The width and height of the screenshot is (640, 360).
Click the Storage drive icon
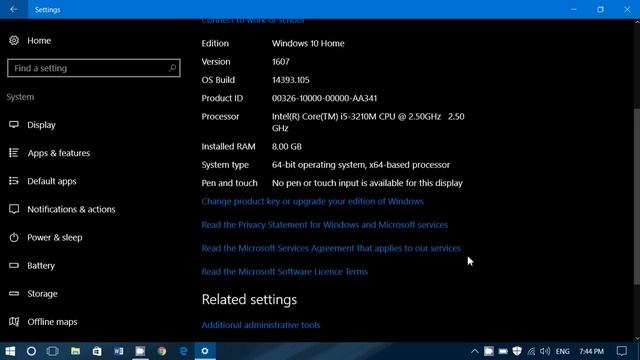click(x=14, y=293)
